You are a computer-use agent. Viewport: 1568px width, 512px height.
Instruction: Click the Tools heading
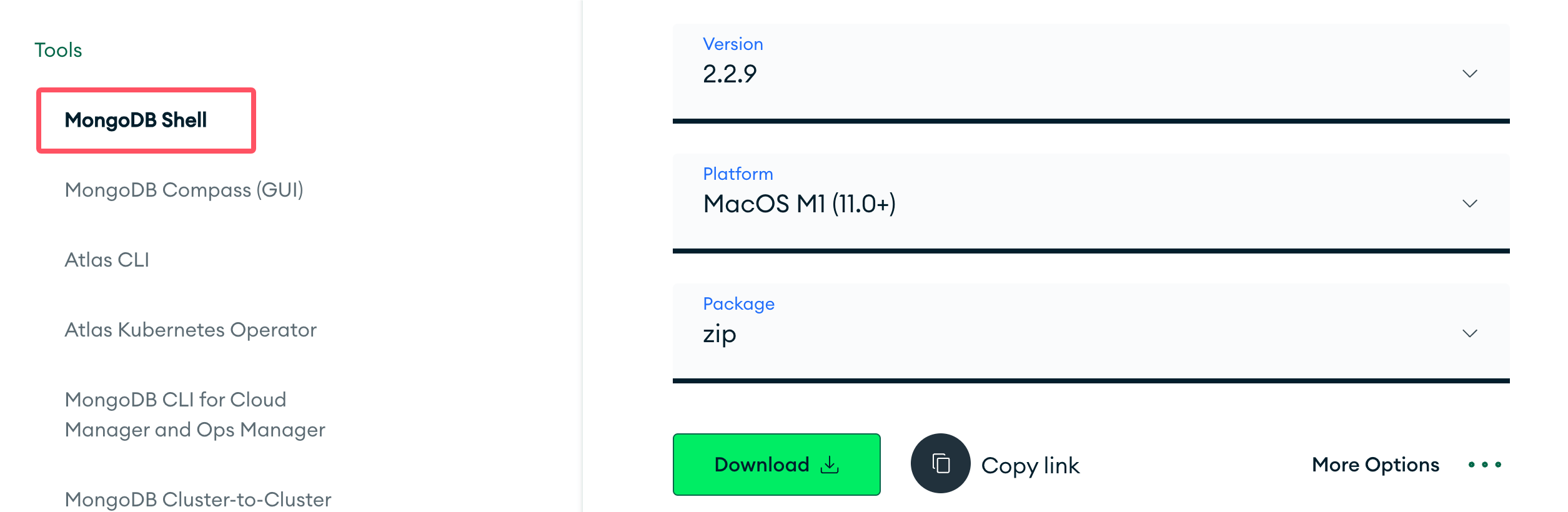click(x=58, y=50)
